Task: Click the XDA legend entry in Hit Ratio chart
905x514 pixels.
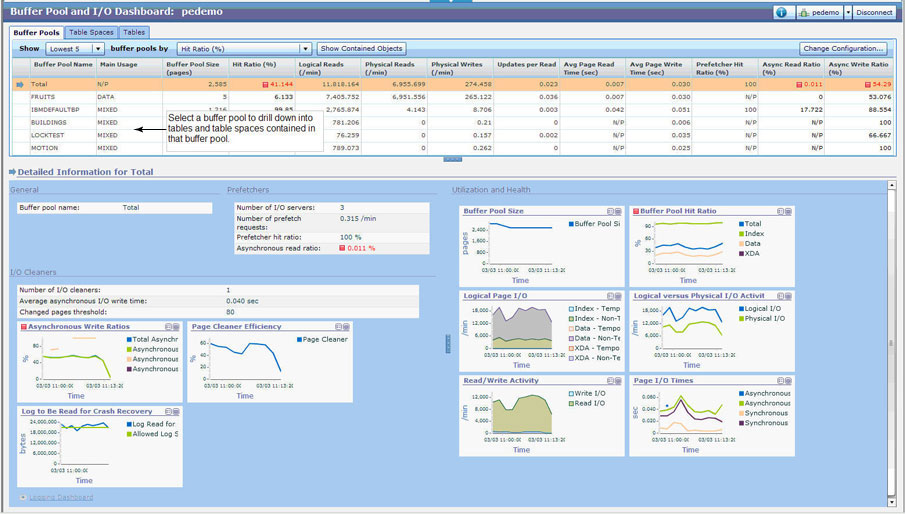Action: (x=749, y=254)
